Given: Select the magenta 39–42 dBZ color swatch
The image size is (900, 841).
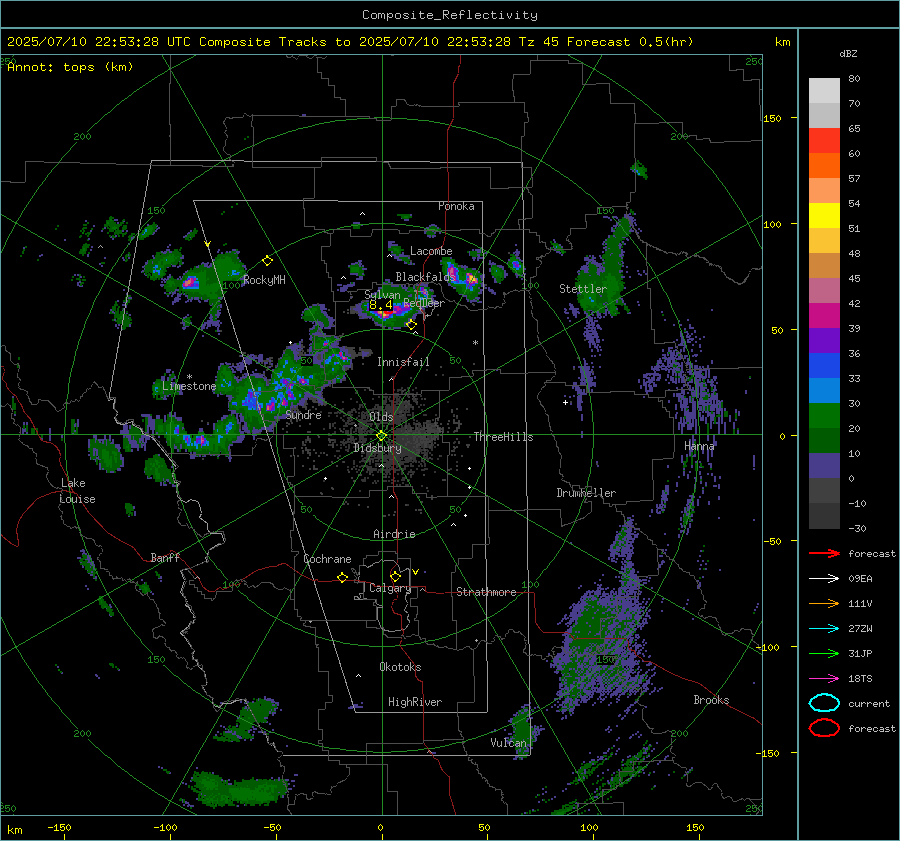Looking at the screenshot, I should 824,316.
